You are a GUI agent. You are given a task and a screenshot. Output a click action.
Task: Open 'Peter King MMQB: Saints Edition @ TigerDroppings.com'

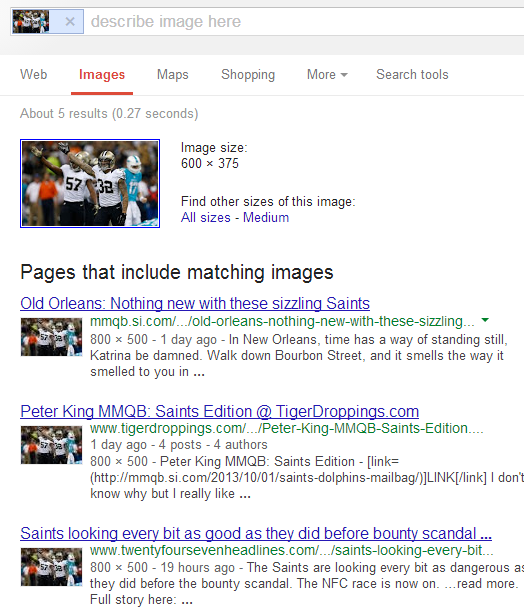click(219, 411)
